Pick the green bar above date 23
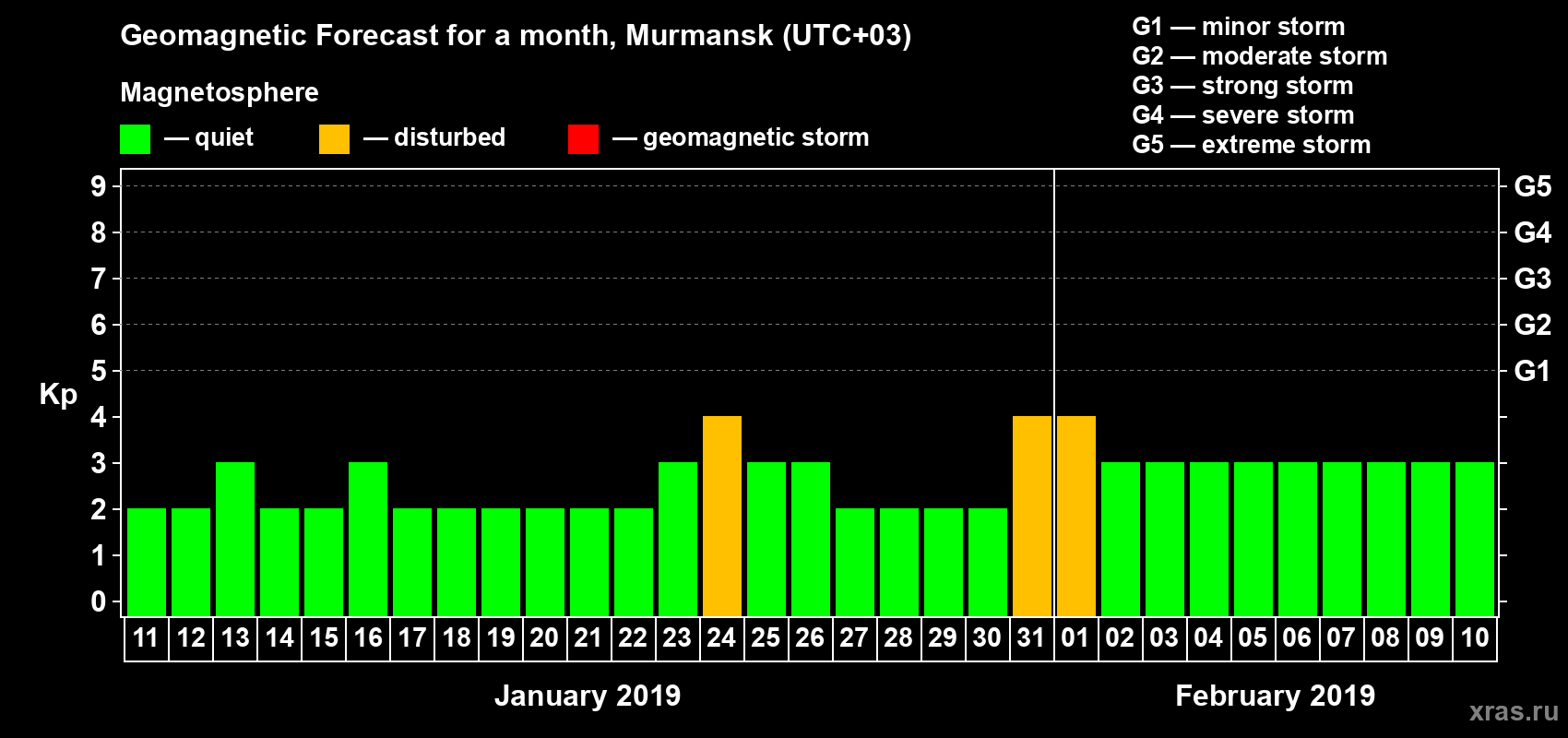The width and height of the screenshot is (1568, 738). pos(678,540)
